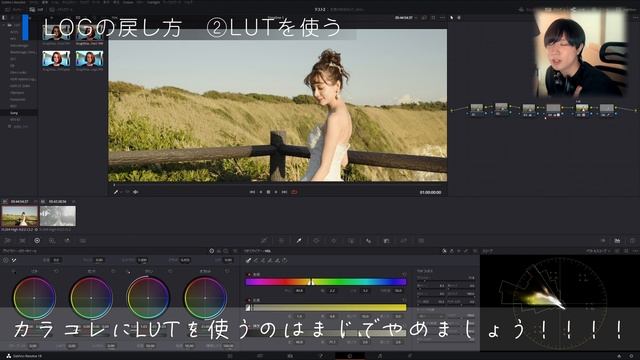Viewport: 640px width, 360px height.
Task: Open the Blur palette
Action: click(369, 241)
